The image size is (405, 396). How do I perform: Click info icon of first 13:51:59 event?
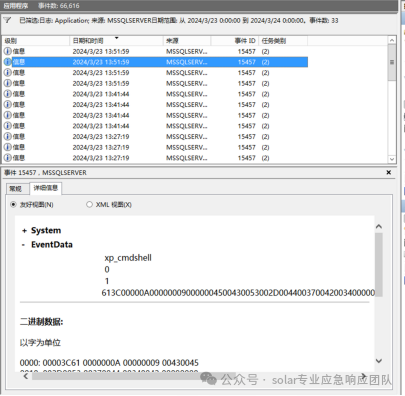click(7, 51)
